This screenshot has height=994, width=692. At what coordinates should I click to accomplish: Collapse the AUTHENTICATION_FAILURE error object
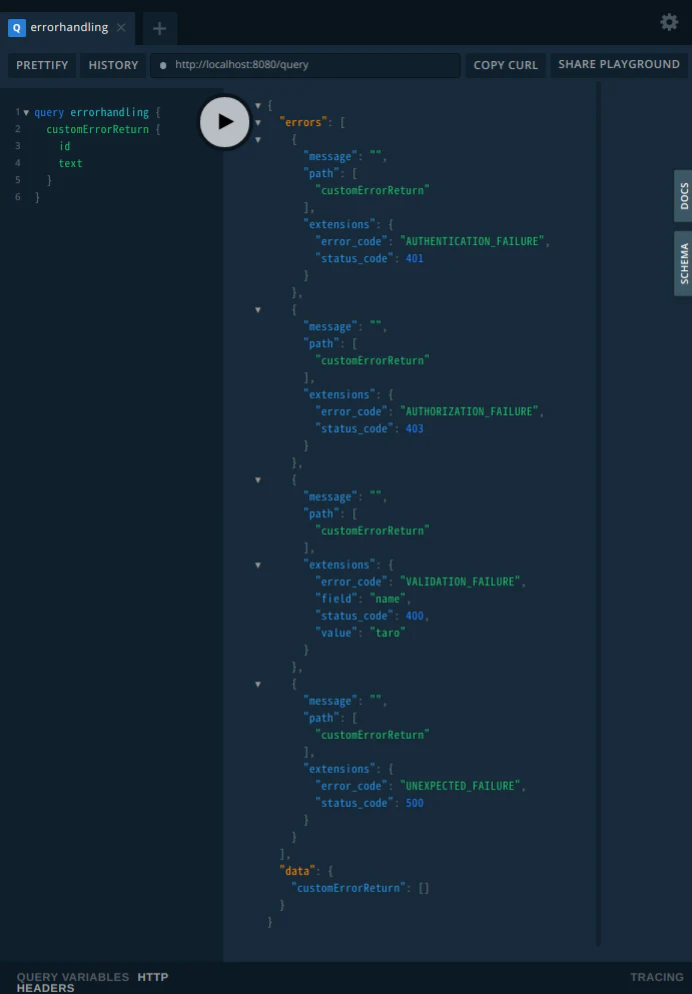[x=258, y=139]
